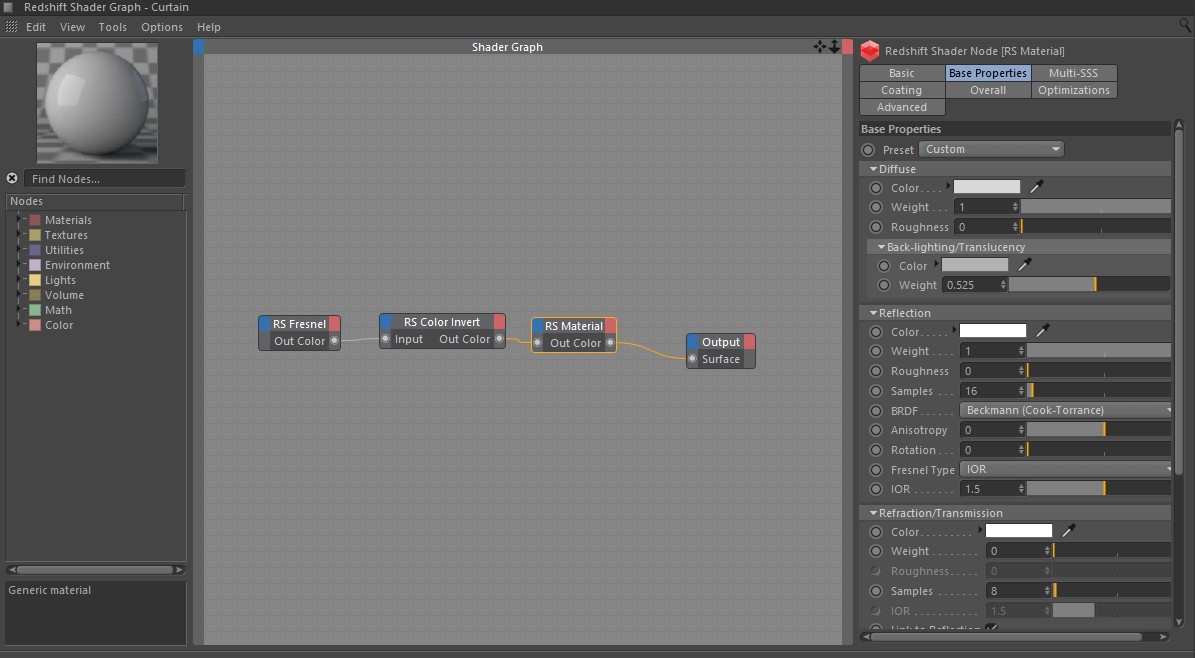Open the Preset Custom dropdown

click(x=992, y=149)
